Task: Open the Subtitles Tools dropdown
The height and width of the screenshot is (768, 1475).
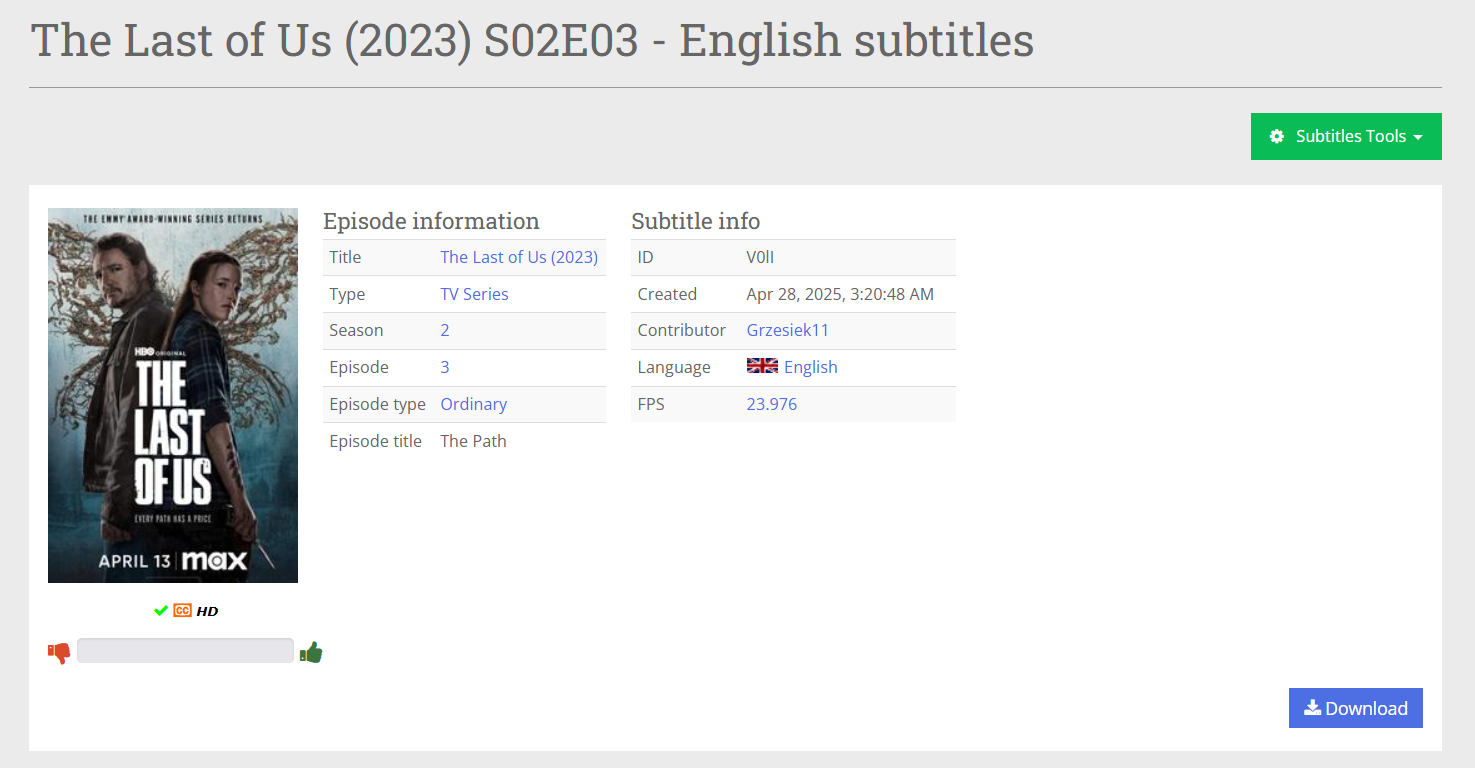Action: tap(1346, 136)
